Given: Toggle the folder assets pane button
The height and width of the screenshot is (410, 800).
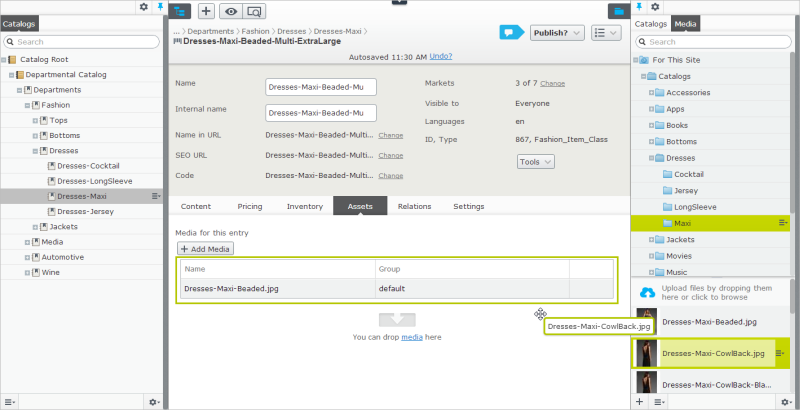Looking at the screenshot, I should 619,11.
